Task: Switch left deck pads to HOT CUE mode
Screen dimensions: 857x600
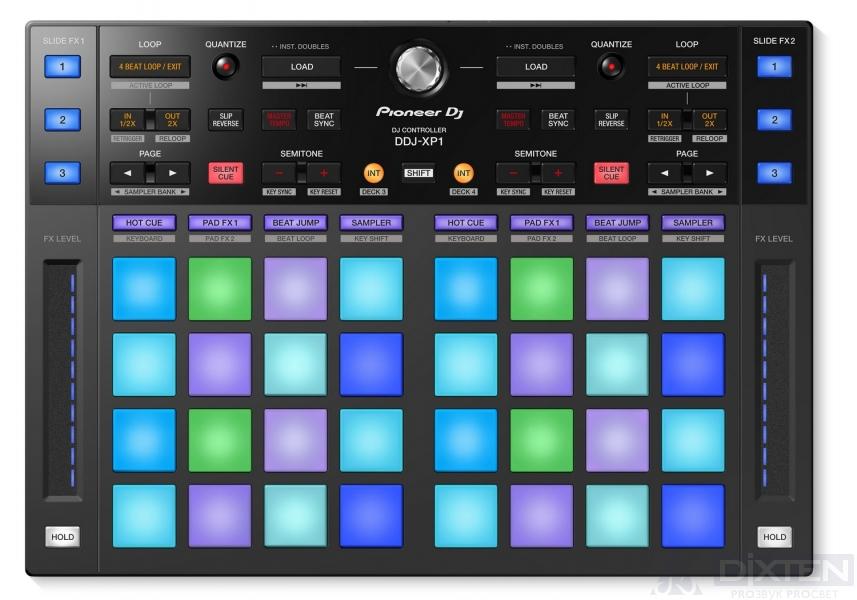Action: pos(144,222)
